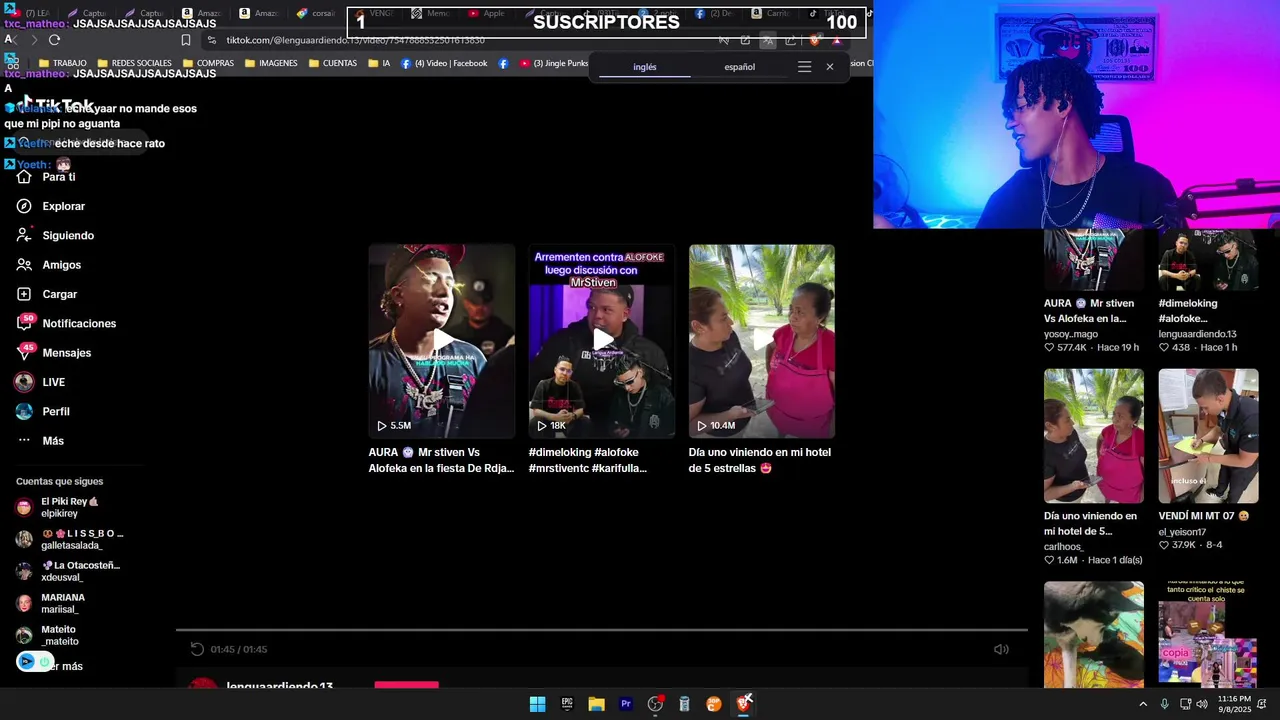1280x720 pixels.
Task: Show hidden system tray icons
Action: tap(1143, 704)
